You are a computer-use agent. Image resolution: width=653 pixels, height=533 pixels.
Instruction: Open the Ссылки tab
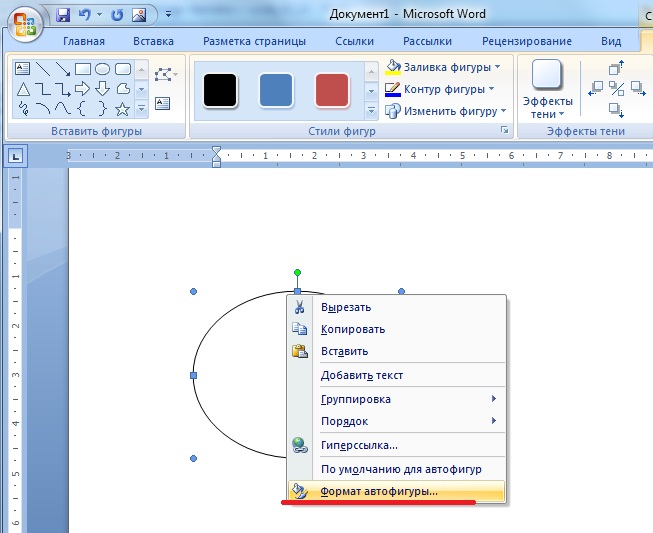(354, 41)
